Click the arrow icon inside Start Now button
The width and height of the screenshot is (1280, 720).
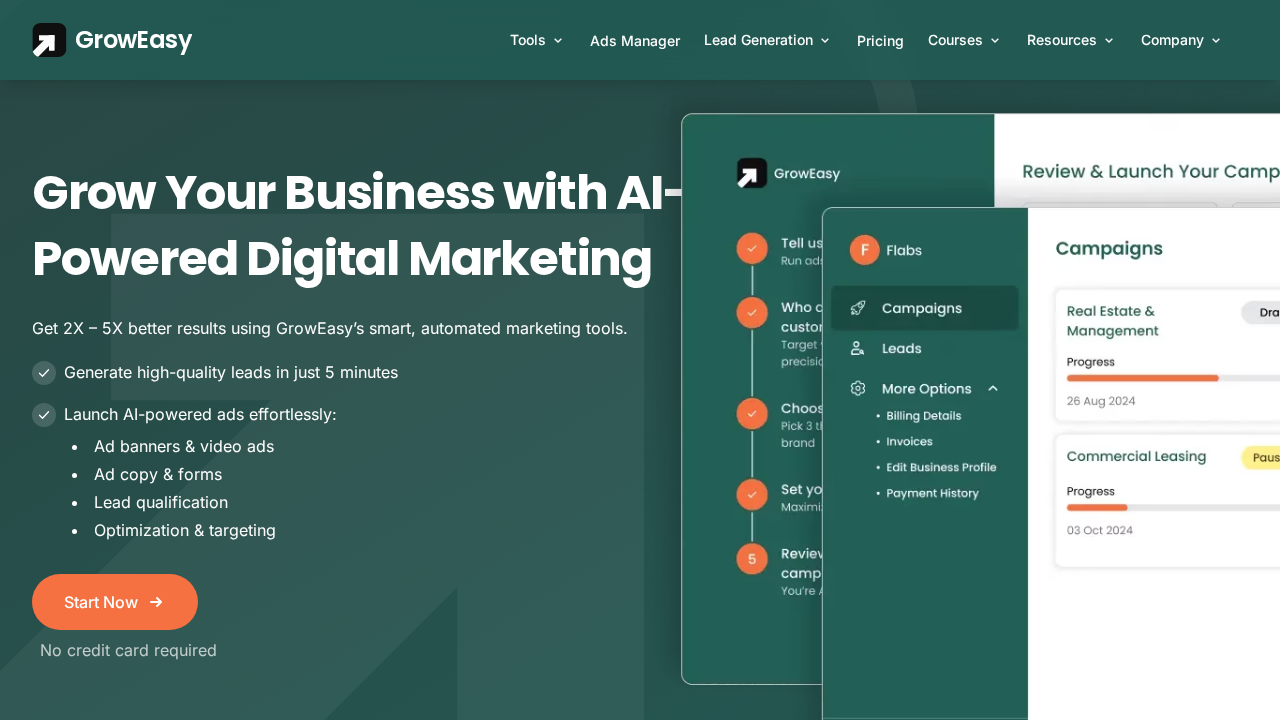click(156, 602)
